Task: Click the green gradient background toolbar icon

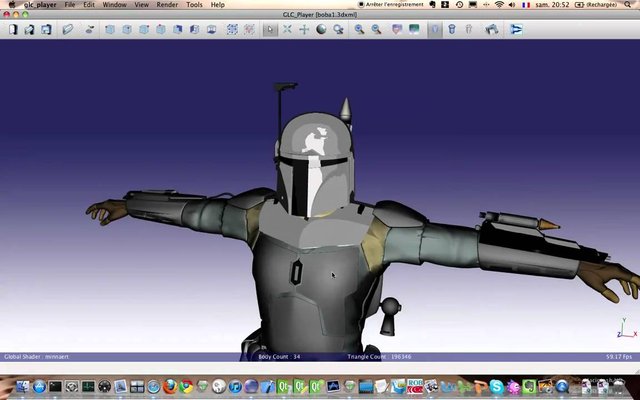Action: click(414, 29)
